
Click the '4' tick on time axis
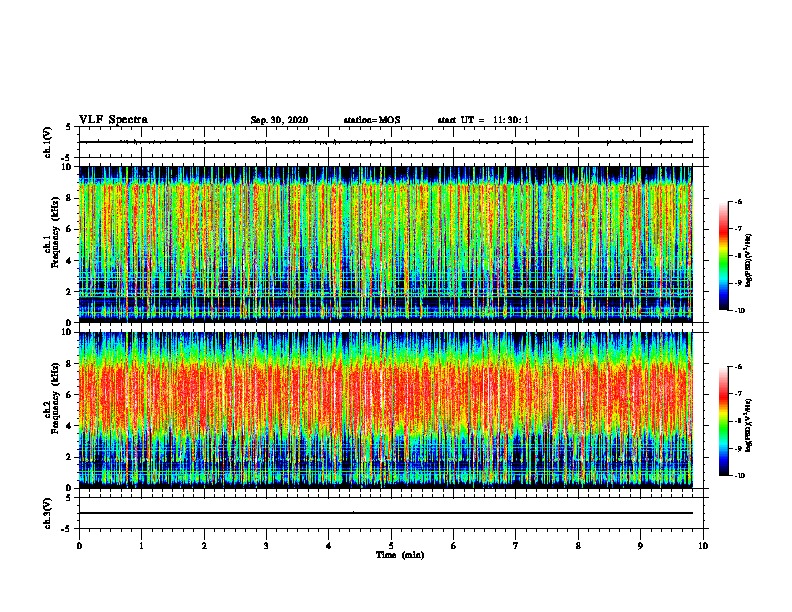tap(329, 546)
